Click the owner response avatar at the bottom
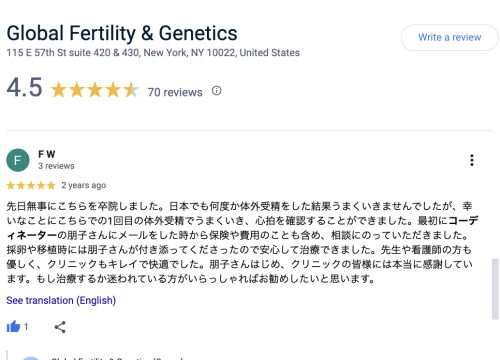 [x=31, y=358]
